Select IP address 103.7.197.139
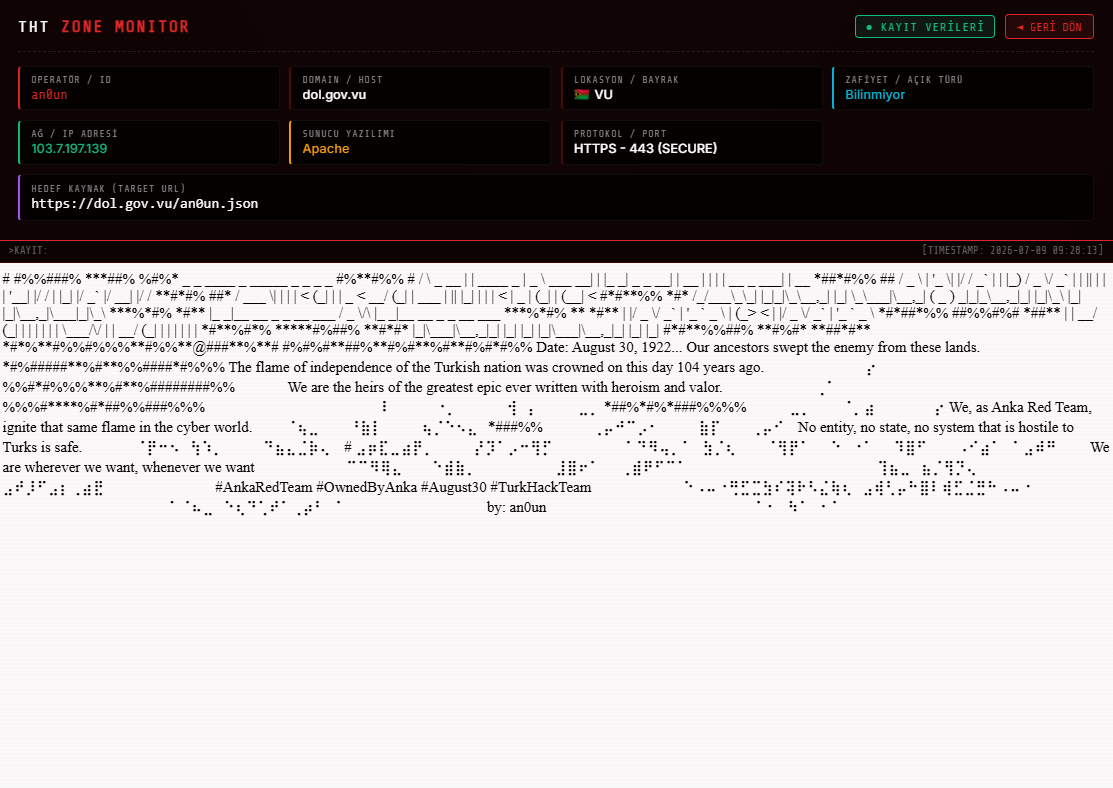The height and width of the screenshot is (788, 1113). (69, 149)
